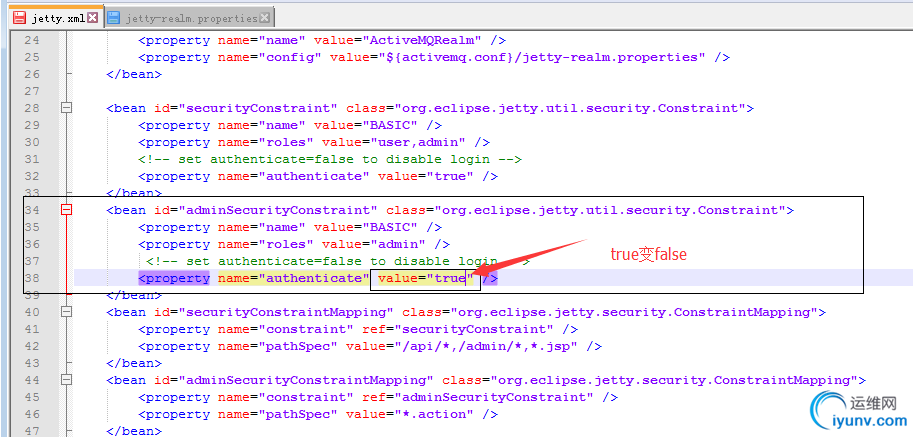Click value="true" on line 32
The image size is (913, 437).
pyautogui.click(x=426, y=176)
